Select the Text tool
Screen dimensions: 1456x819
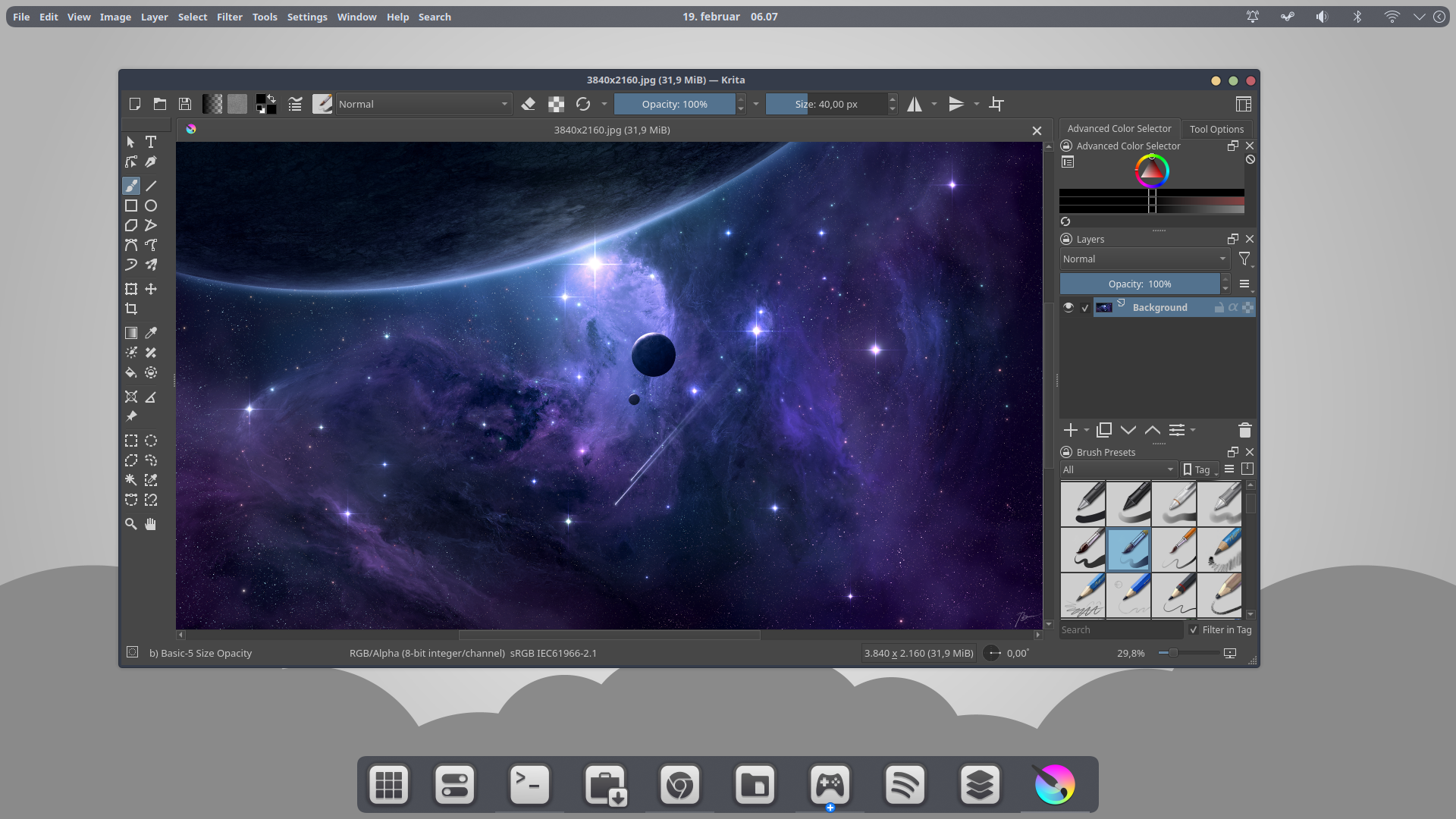151,142
